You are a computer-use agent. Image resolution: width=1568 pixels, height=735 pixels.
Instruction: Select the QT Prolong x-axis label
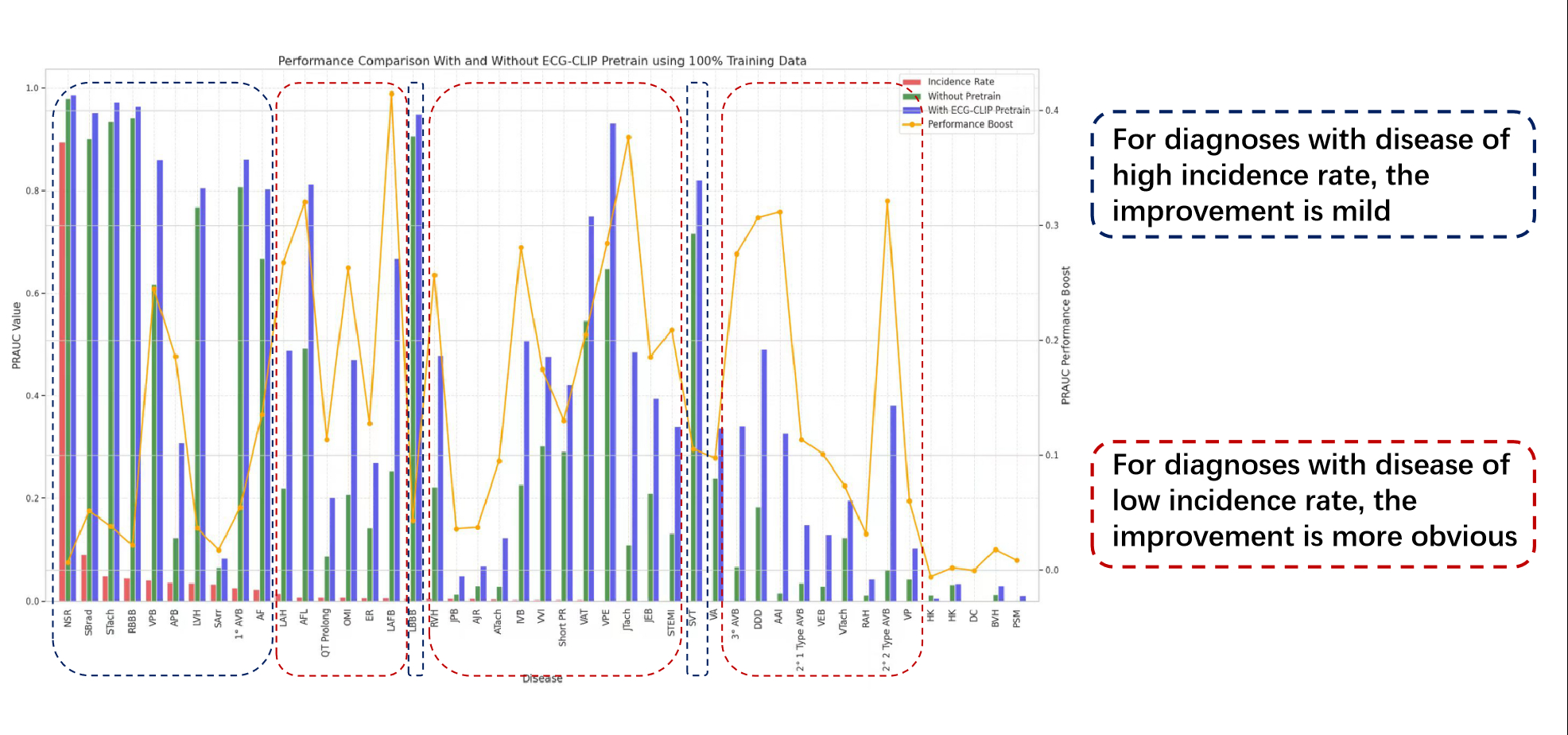click(x=325, y=633)
